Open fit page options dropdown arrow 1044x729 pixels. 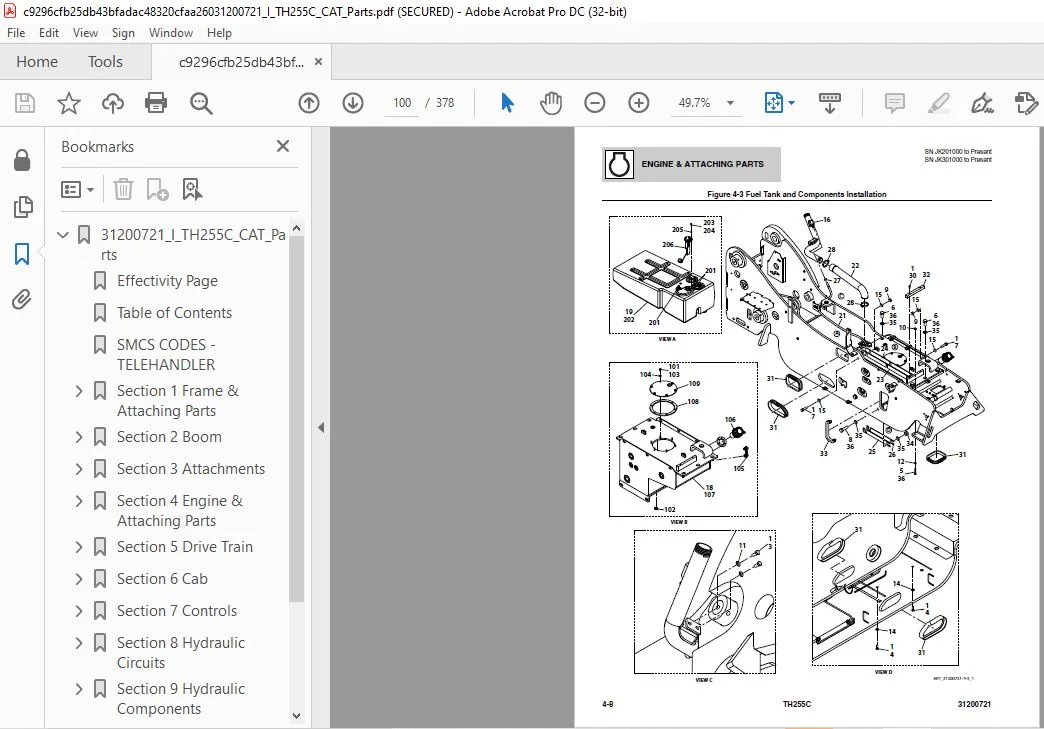click(791, 103)
